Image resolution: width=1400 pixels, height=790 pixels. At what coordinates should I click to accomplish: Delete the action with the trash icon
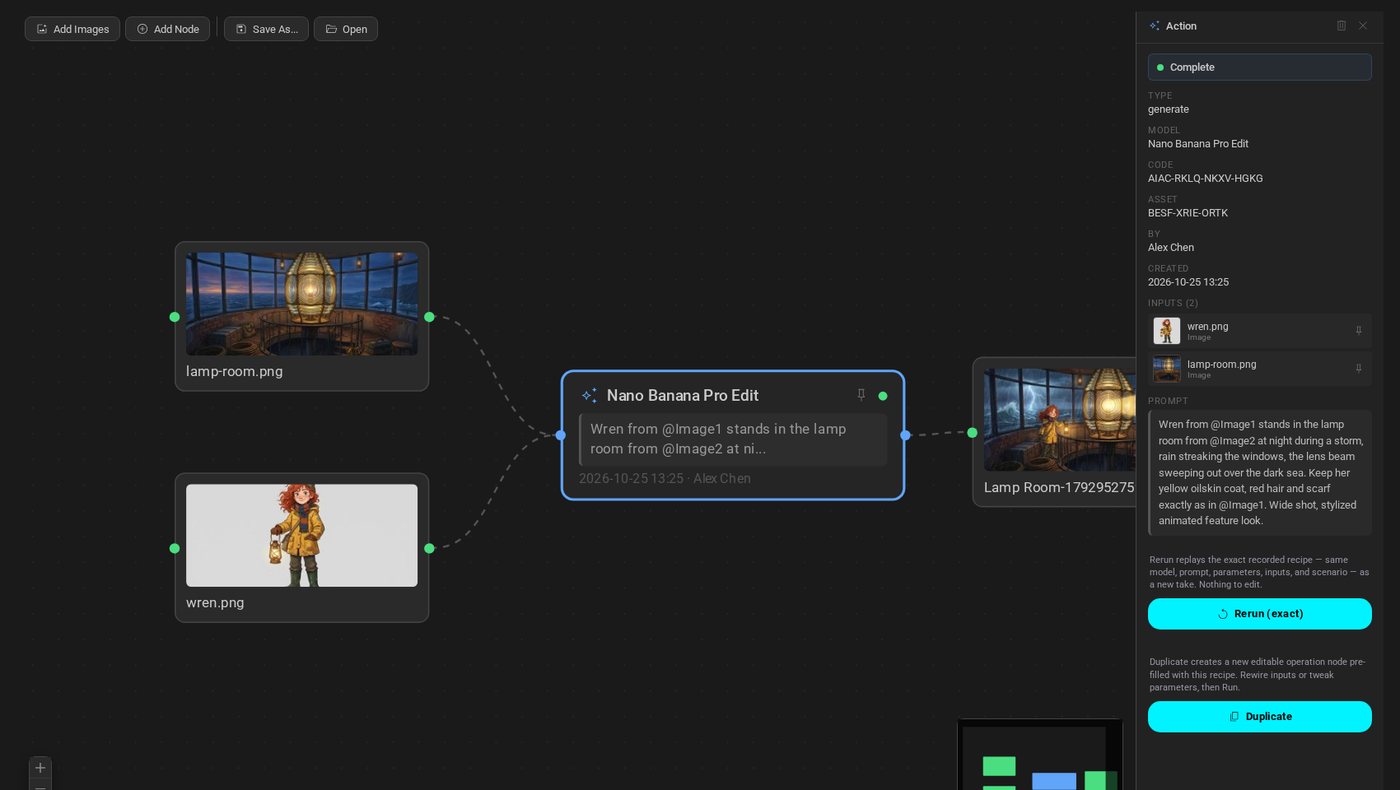[1341, 26]
